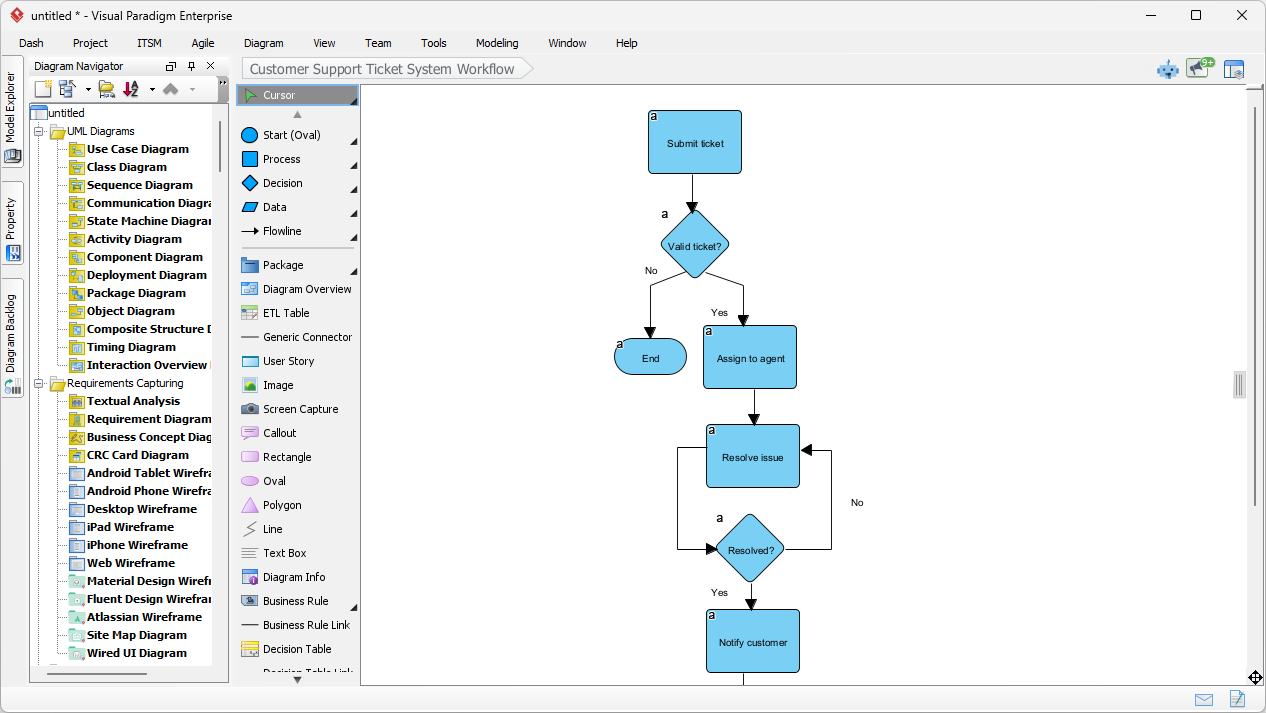Open the Modeling menu
This screenshot has height=713, width=1266.
click(496, 43)
